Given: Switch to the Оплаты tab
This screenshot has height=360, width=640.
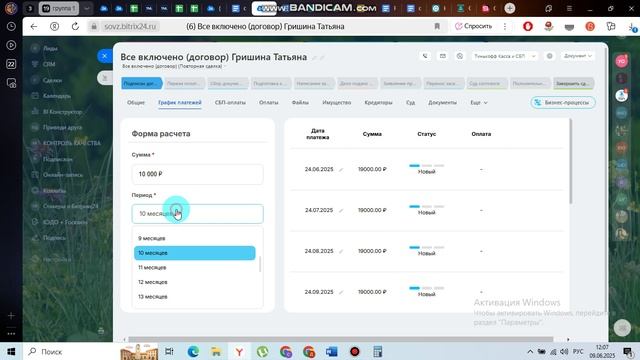Looking at the screenshot, I should click(269, 102).
